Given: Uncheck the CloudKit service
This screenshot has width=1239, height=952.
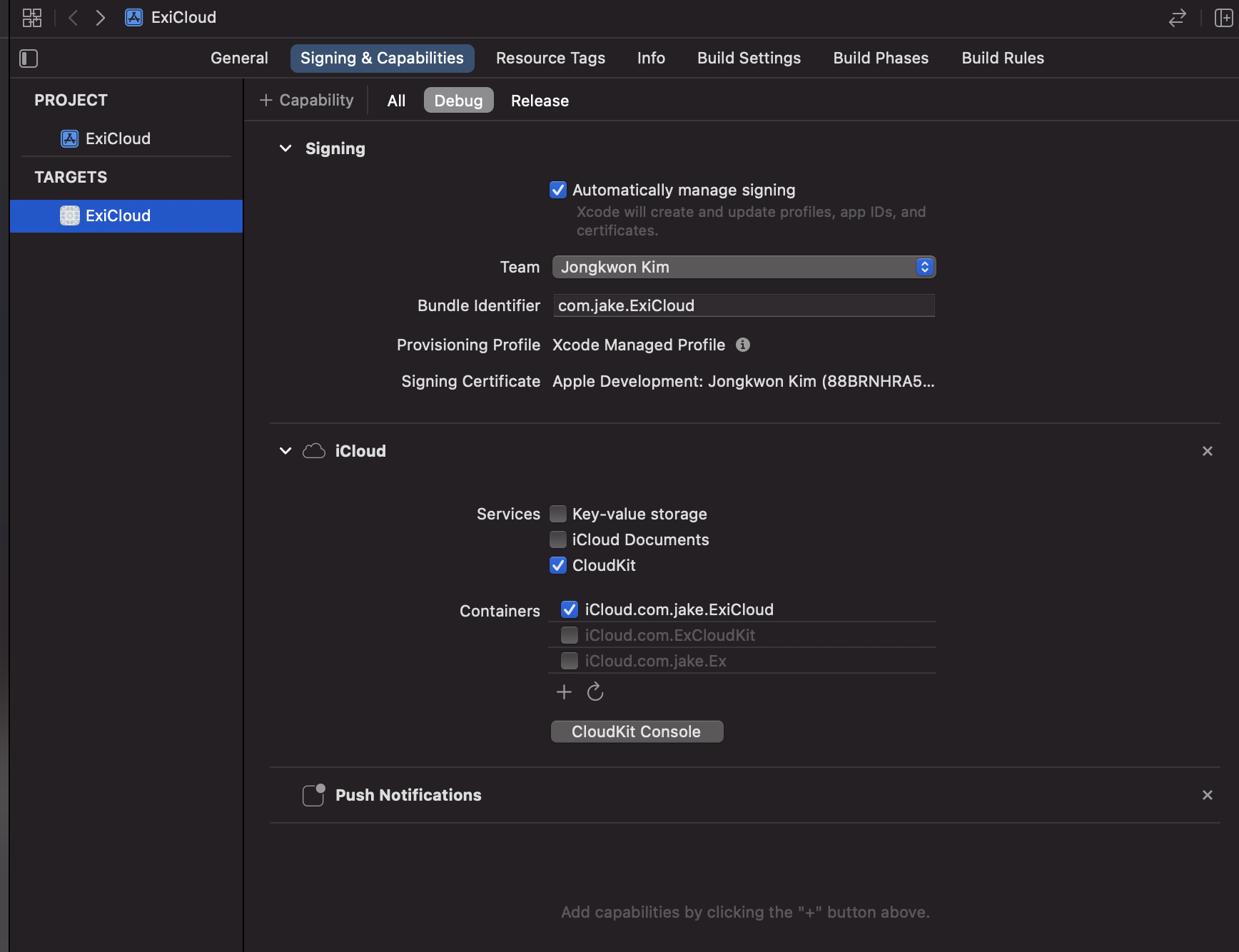Looking at the screenshot, I should 558,565.
